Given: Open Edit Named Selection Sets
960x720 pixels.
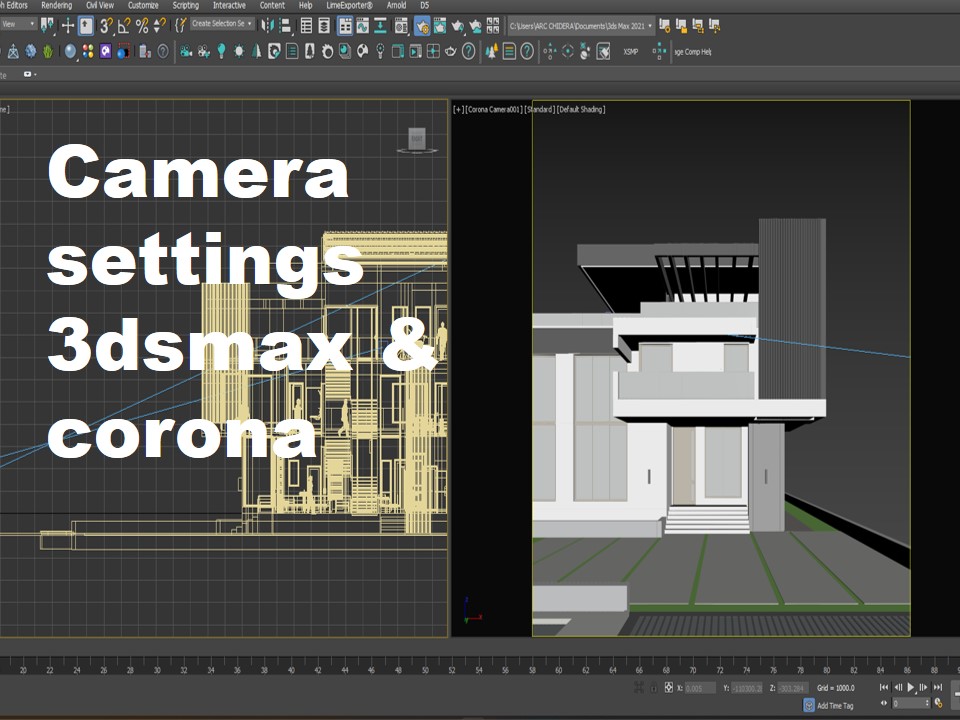Looking at the screenshot, I should (x=181, y=25).
